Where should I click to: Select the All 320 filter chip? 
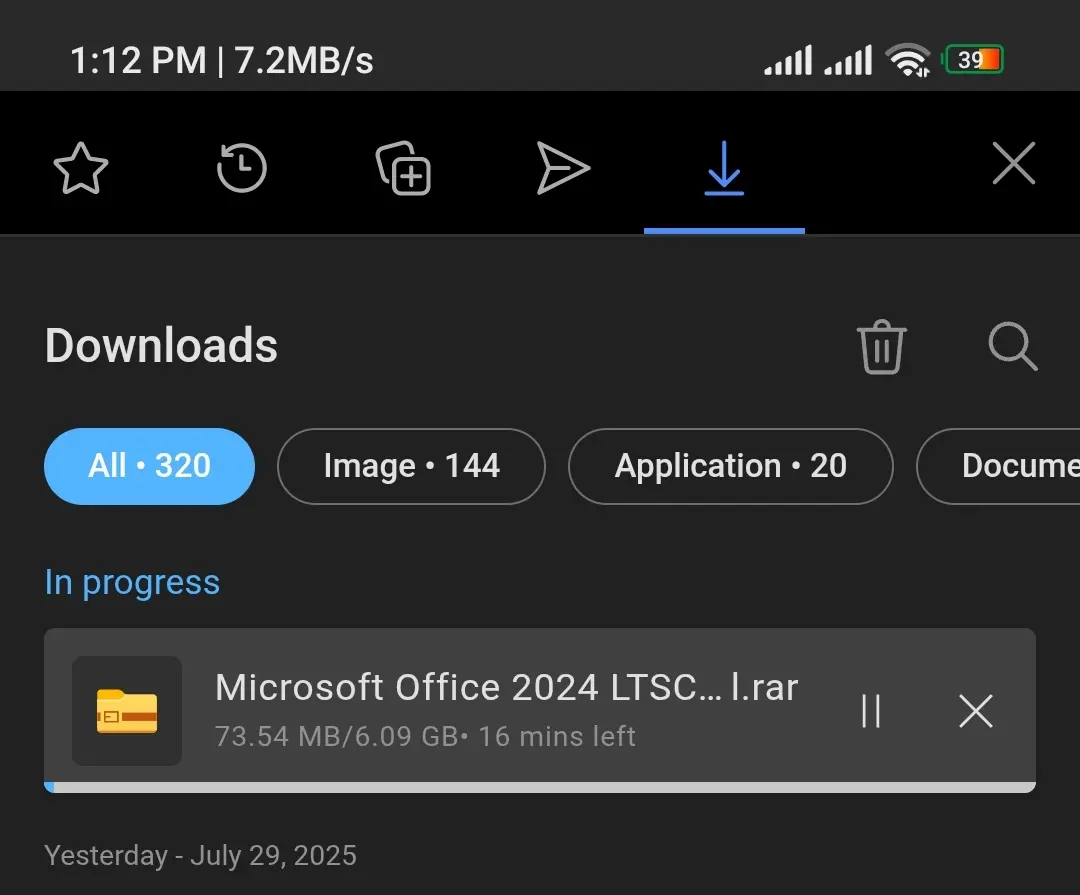pos(149,466)
